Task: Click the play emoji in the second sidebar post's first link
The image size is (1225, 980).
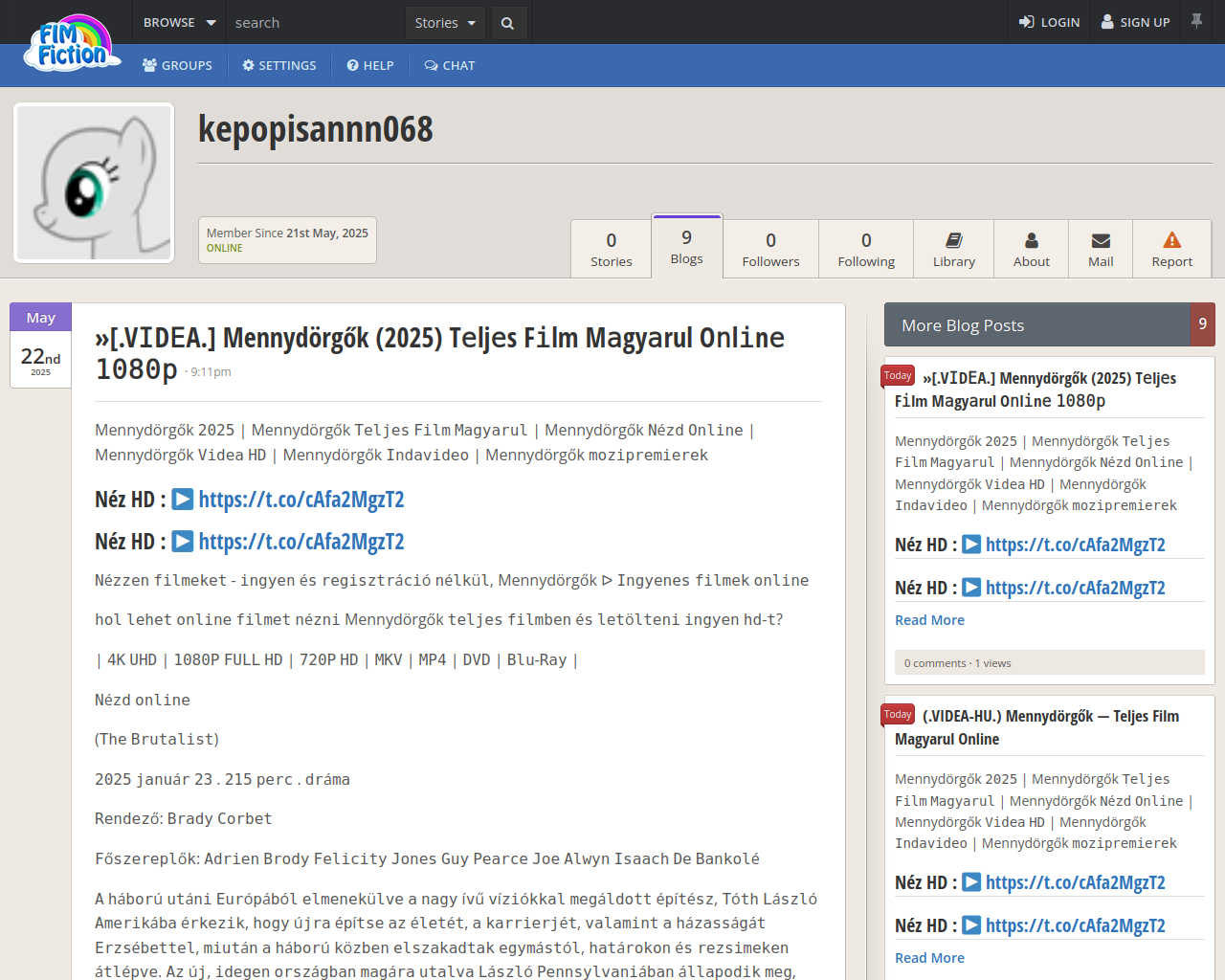Action: pos(971,882)
